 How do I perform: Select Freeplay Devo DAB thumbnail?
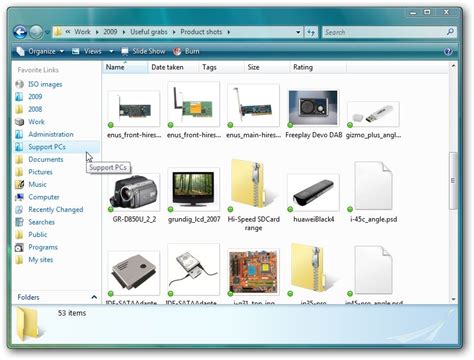coord(313,108)
